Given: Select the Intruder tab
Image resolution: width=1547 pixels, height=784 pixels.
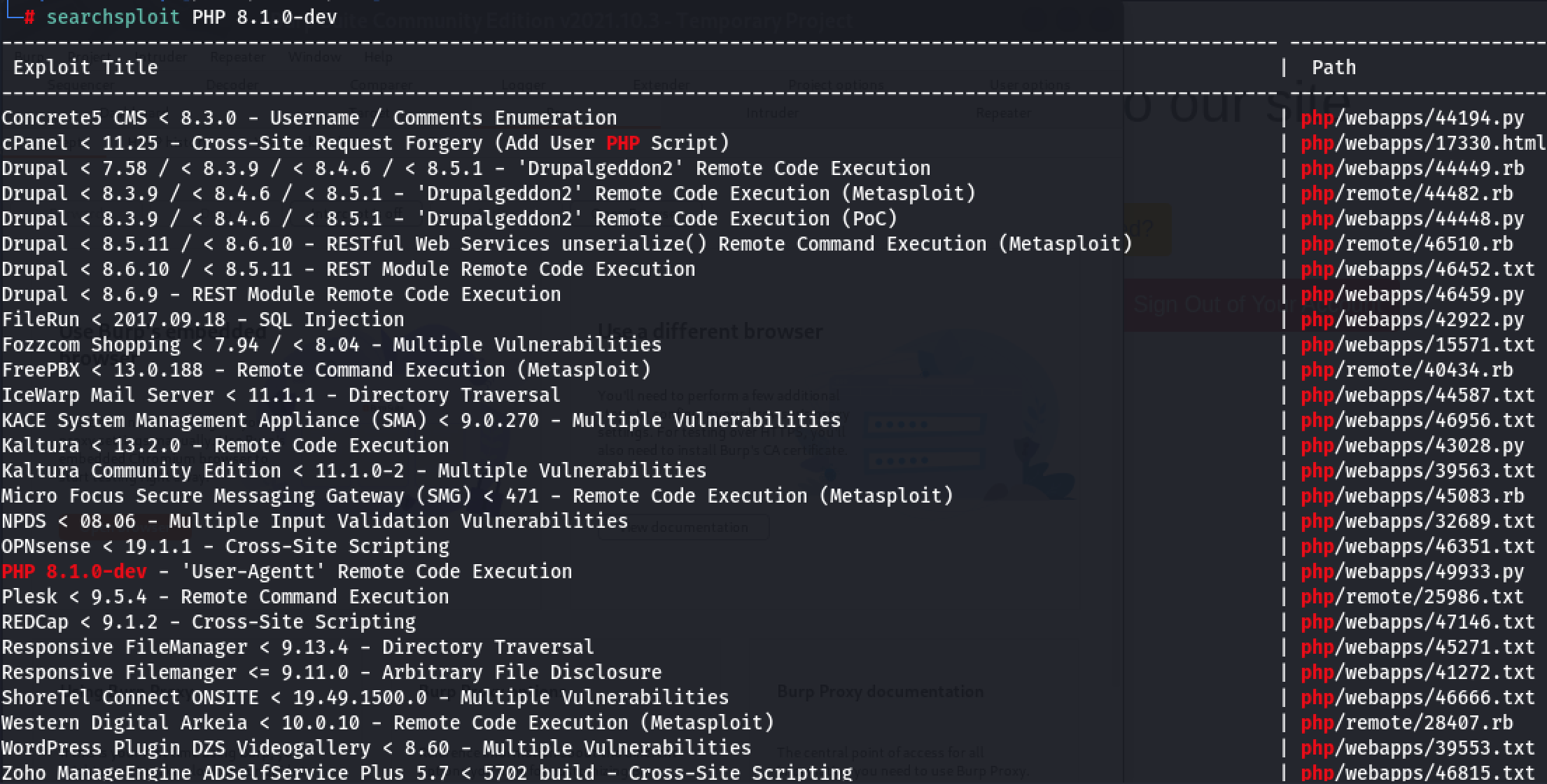Looking at the screenshot, I should [772, 112].
